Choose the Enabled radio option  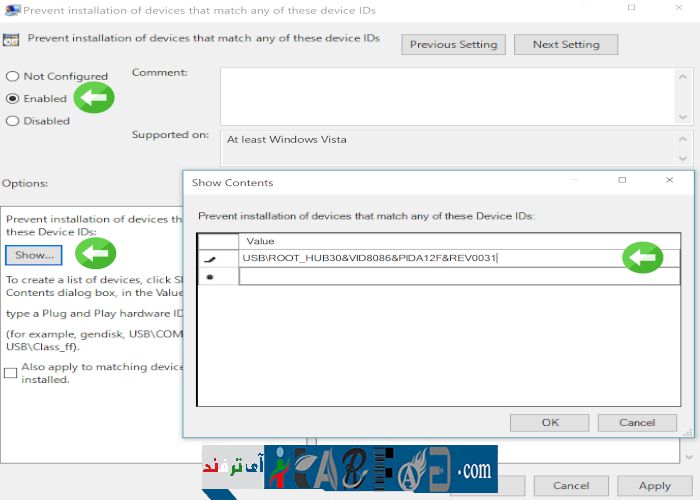tap(12, 99)
